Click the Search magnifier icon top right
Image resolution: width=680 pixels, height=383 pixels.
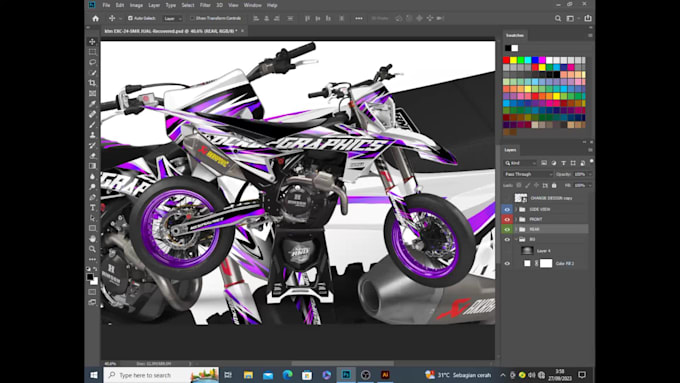coord(558,18)
